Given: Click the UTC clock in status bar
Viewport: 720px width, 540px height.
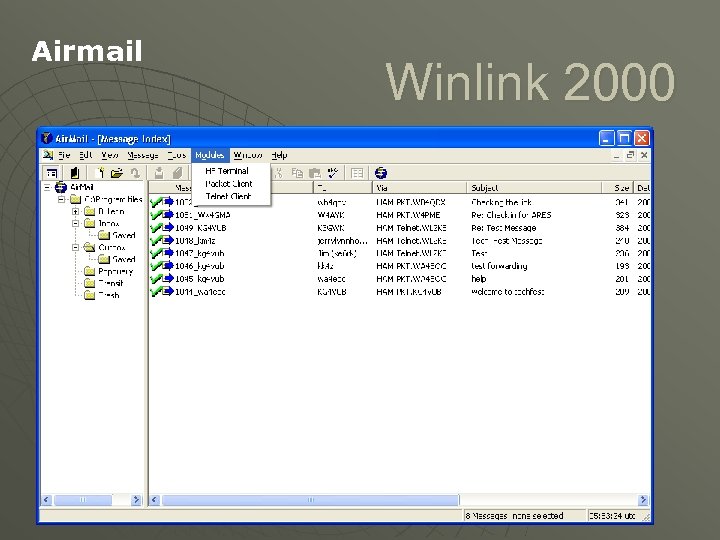Looking at the screenshot, I should coord(612,516).
